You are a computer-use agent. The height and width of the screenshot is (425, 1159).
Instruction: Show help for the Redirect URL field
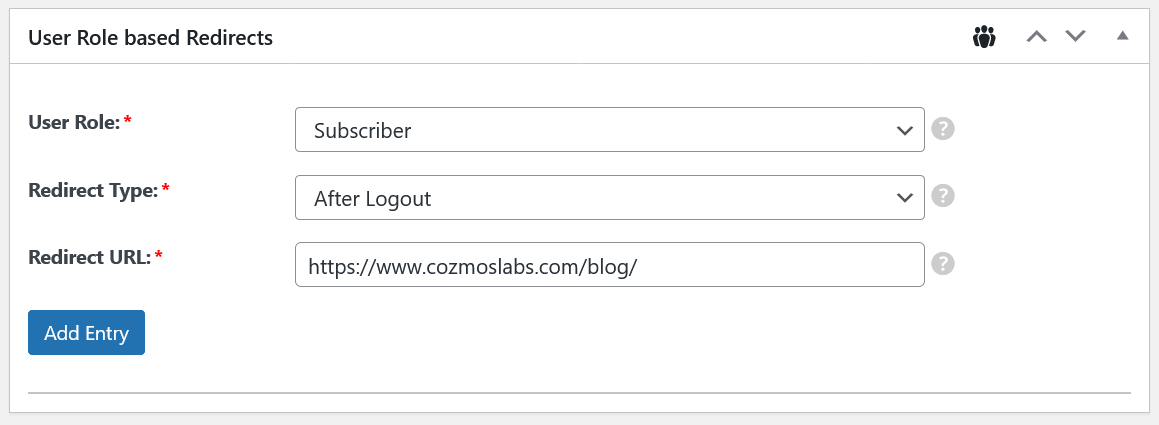point(942,264)
